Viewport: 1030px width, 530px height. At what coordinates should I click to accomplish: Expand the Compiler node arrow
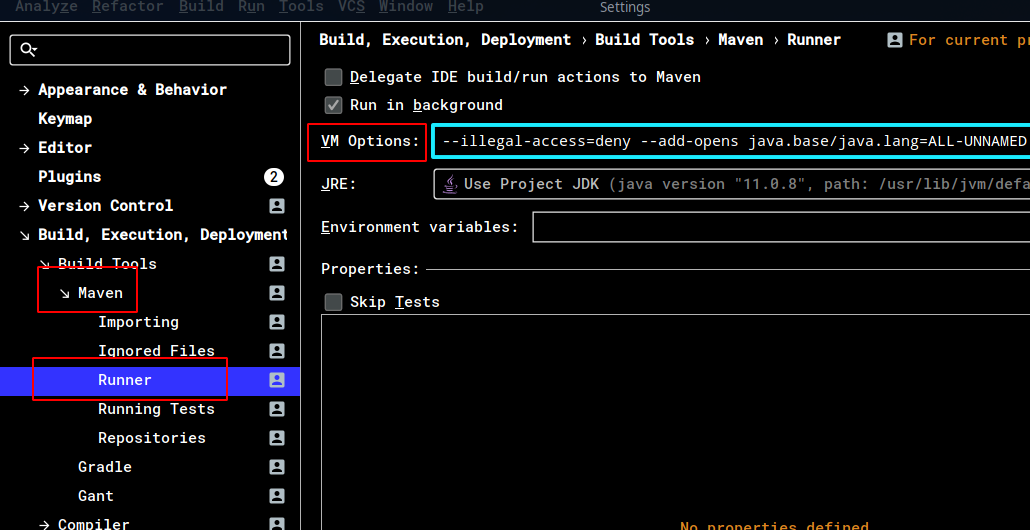tap(45, 524)
